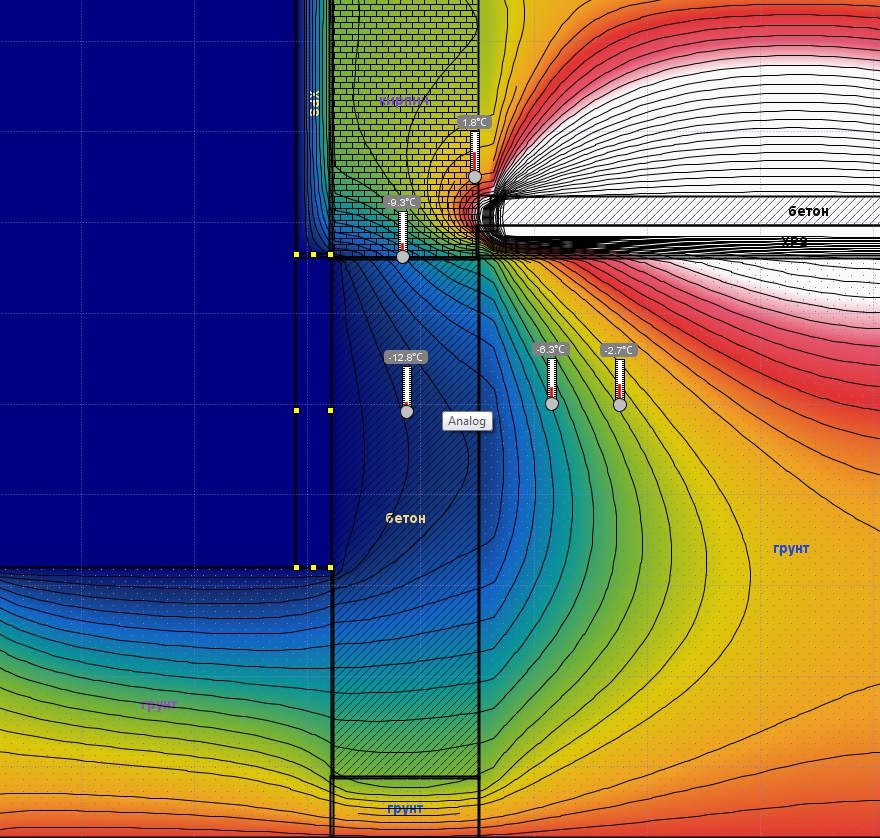The image size is (880, 838).
Task: Click the -12.8°C temperature readout label
Action: [406, 358]
